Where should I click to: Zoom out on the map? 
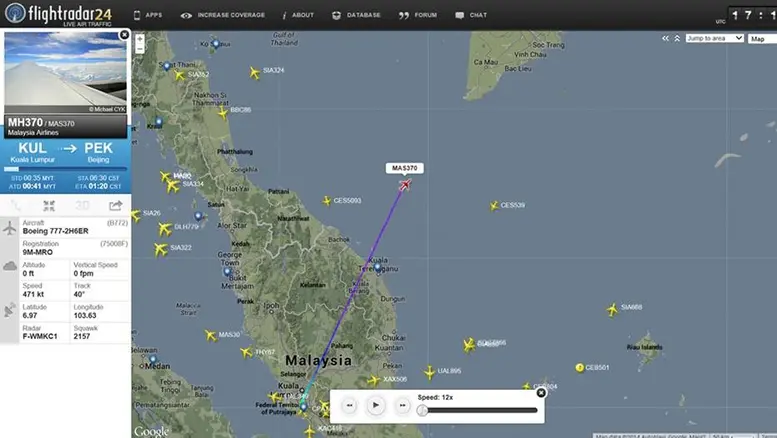tap(140, 49)
